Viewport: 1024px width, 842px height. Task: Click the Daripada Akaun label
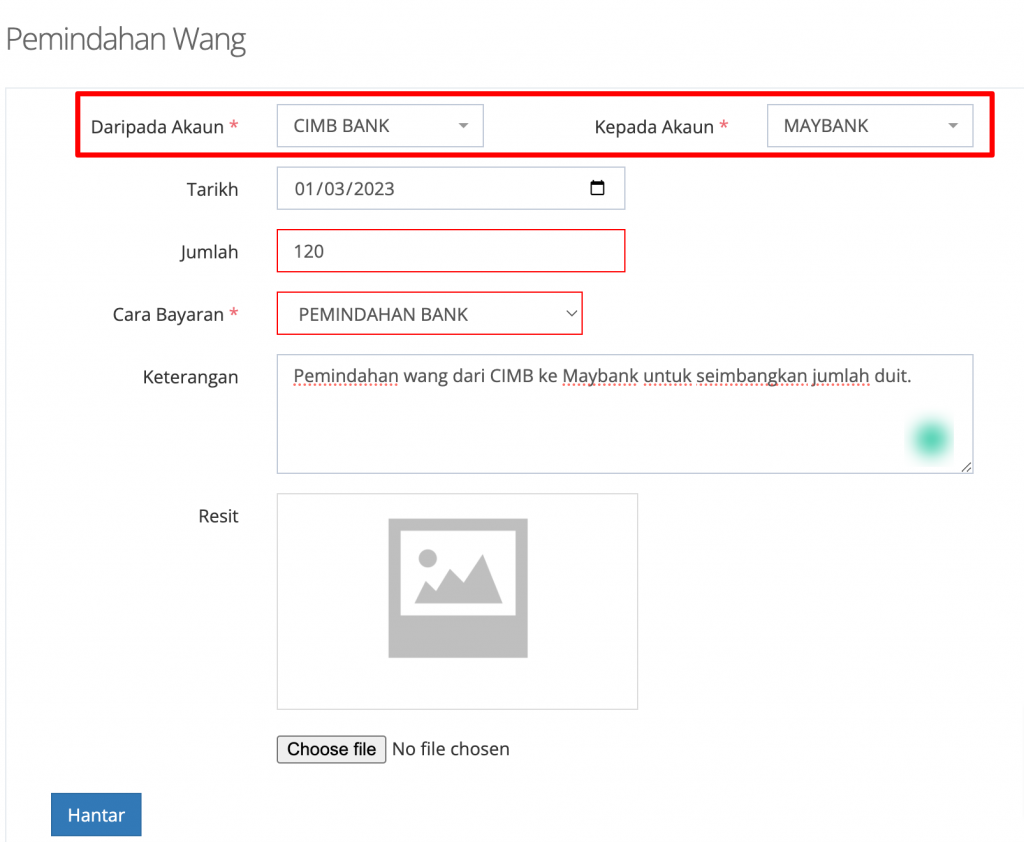coord(157,127)
